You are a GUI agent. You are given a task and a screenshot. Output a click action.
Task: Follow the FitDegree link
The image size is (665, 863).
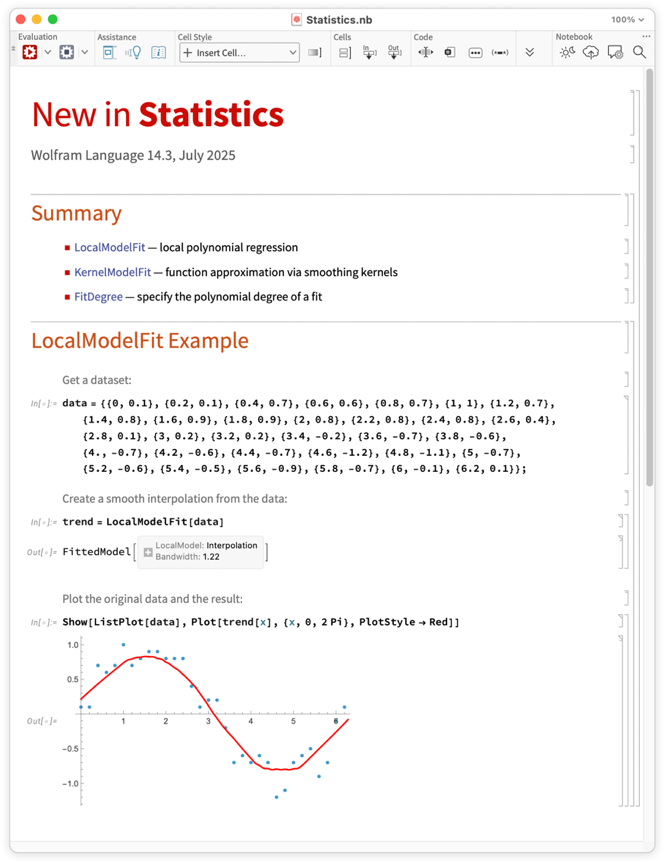[x=99, y=297]
